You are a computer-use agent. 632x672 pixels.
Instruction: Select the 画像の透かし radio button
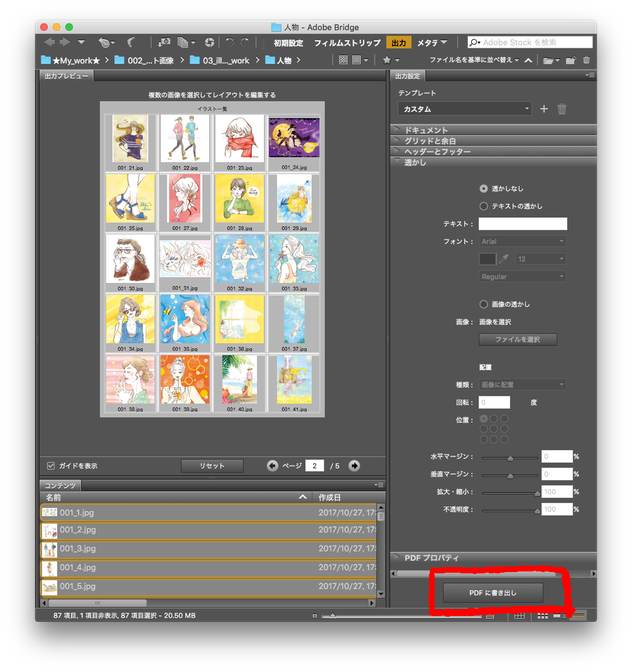pos(483,304)
